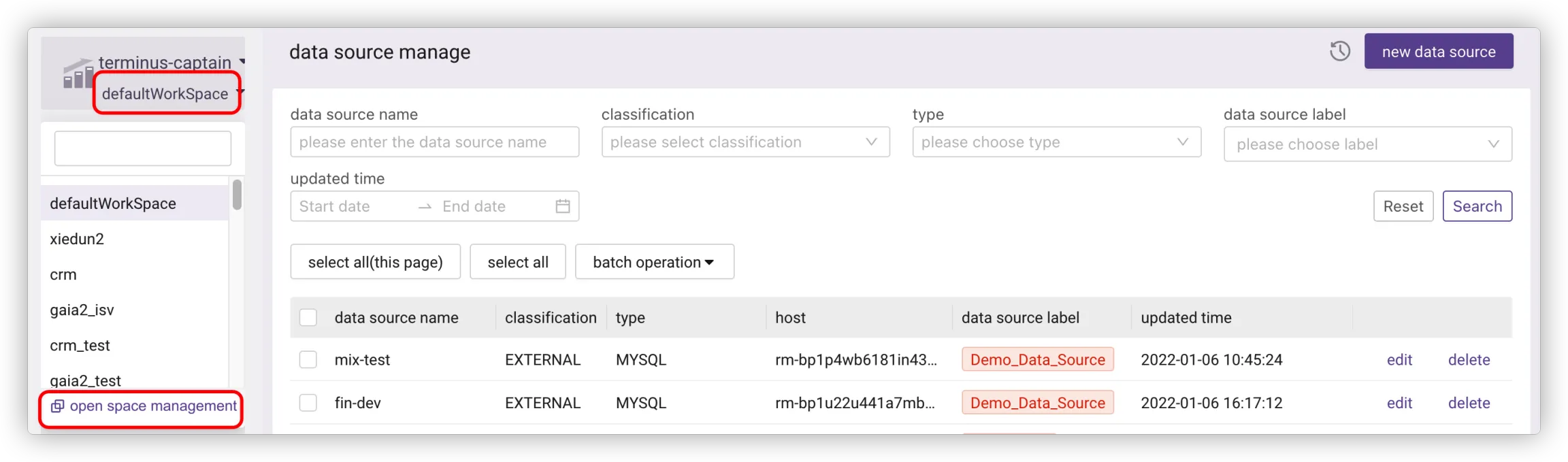Check the mix-test row checkbox
Viewport: 1568px width, 462px height.
(x=308, y=360)
